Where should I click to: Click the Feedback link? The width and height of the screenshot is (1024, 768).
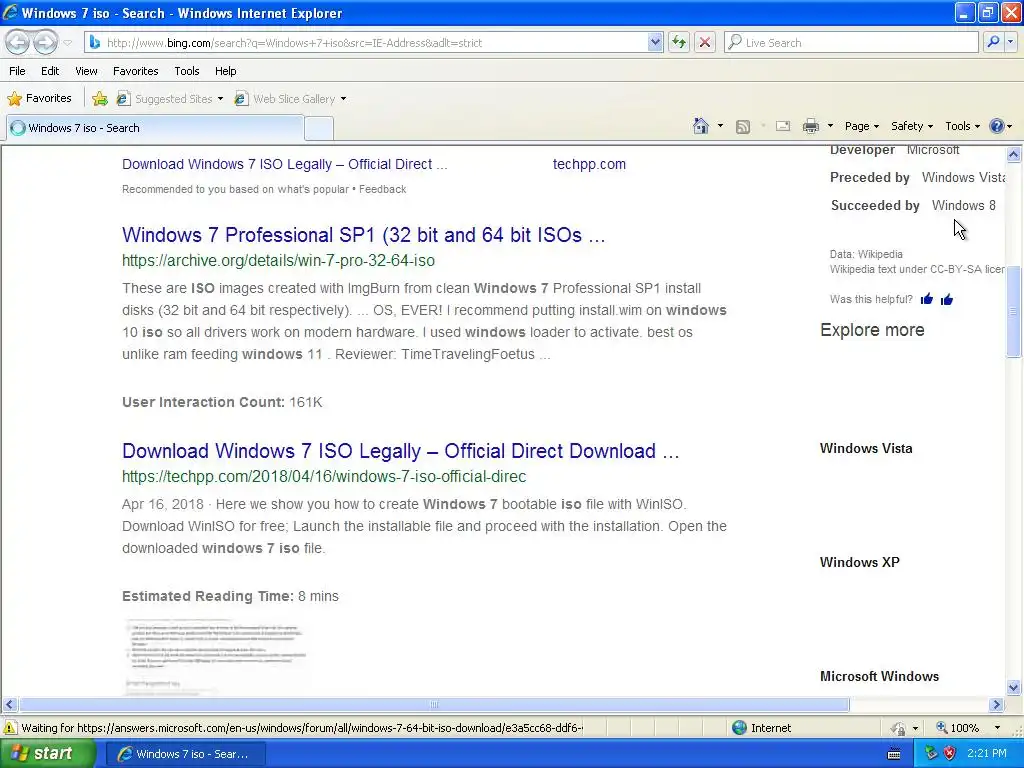[383, 189]
